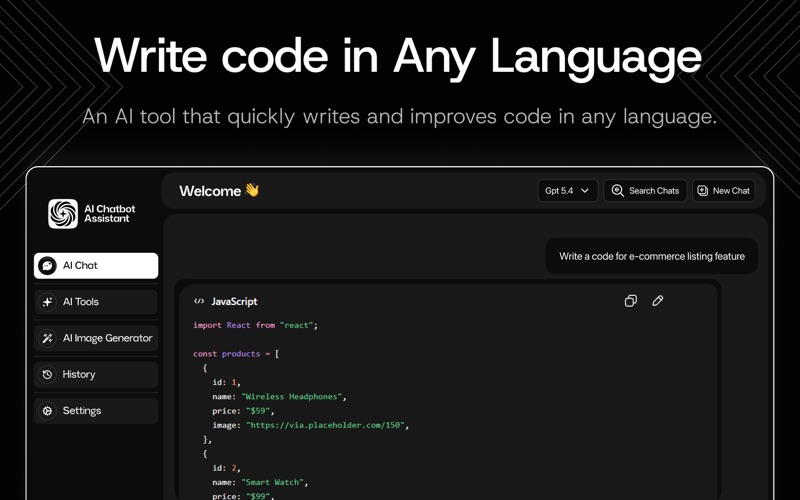Viewport: 800px width, 500px height.
Task: Open the History section
Action: coord(96,374)
